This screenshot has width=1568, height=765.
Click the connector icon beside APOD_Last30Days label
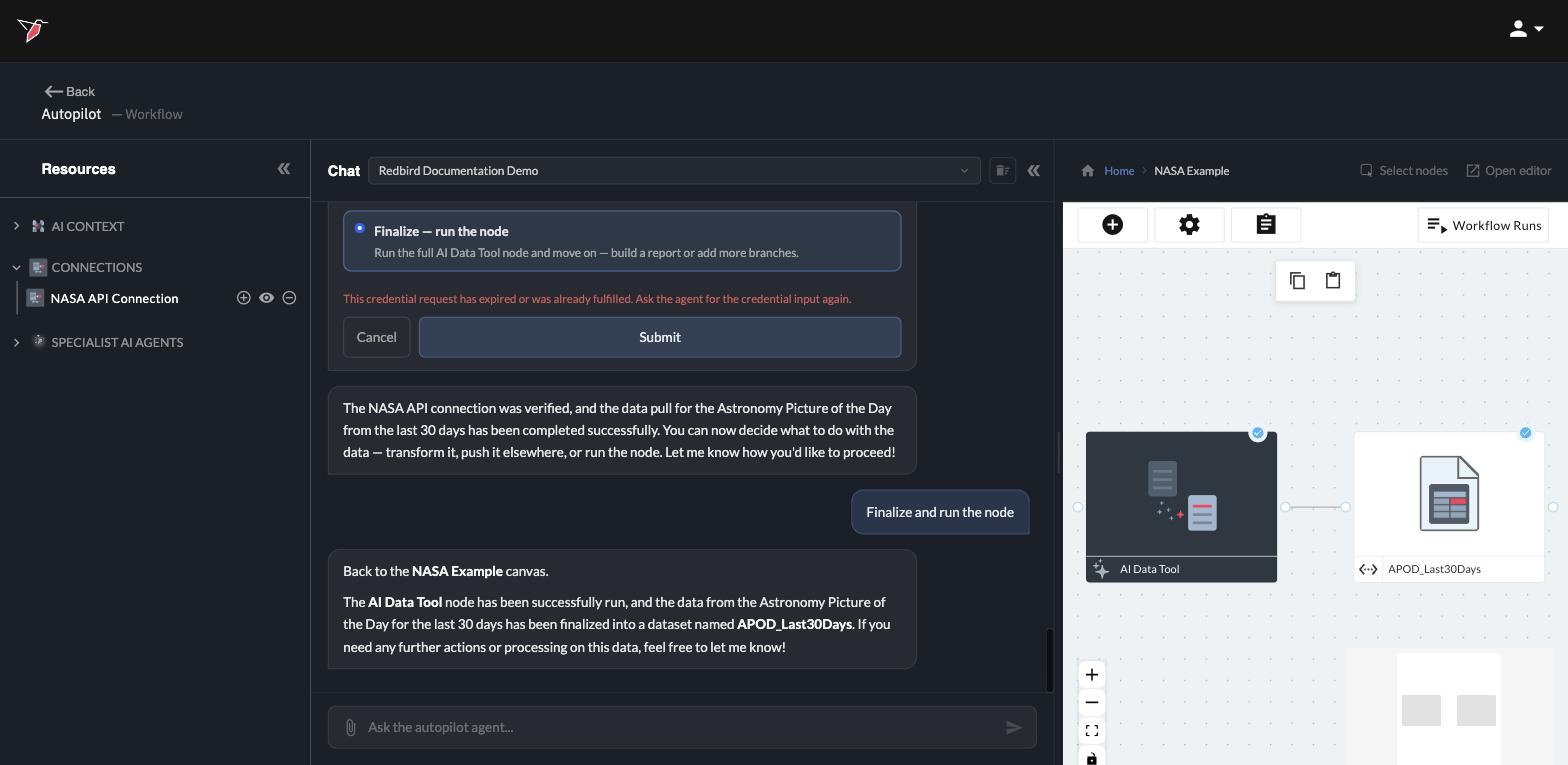pos(1368,569)
